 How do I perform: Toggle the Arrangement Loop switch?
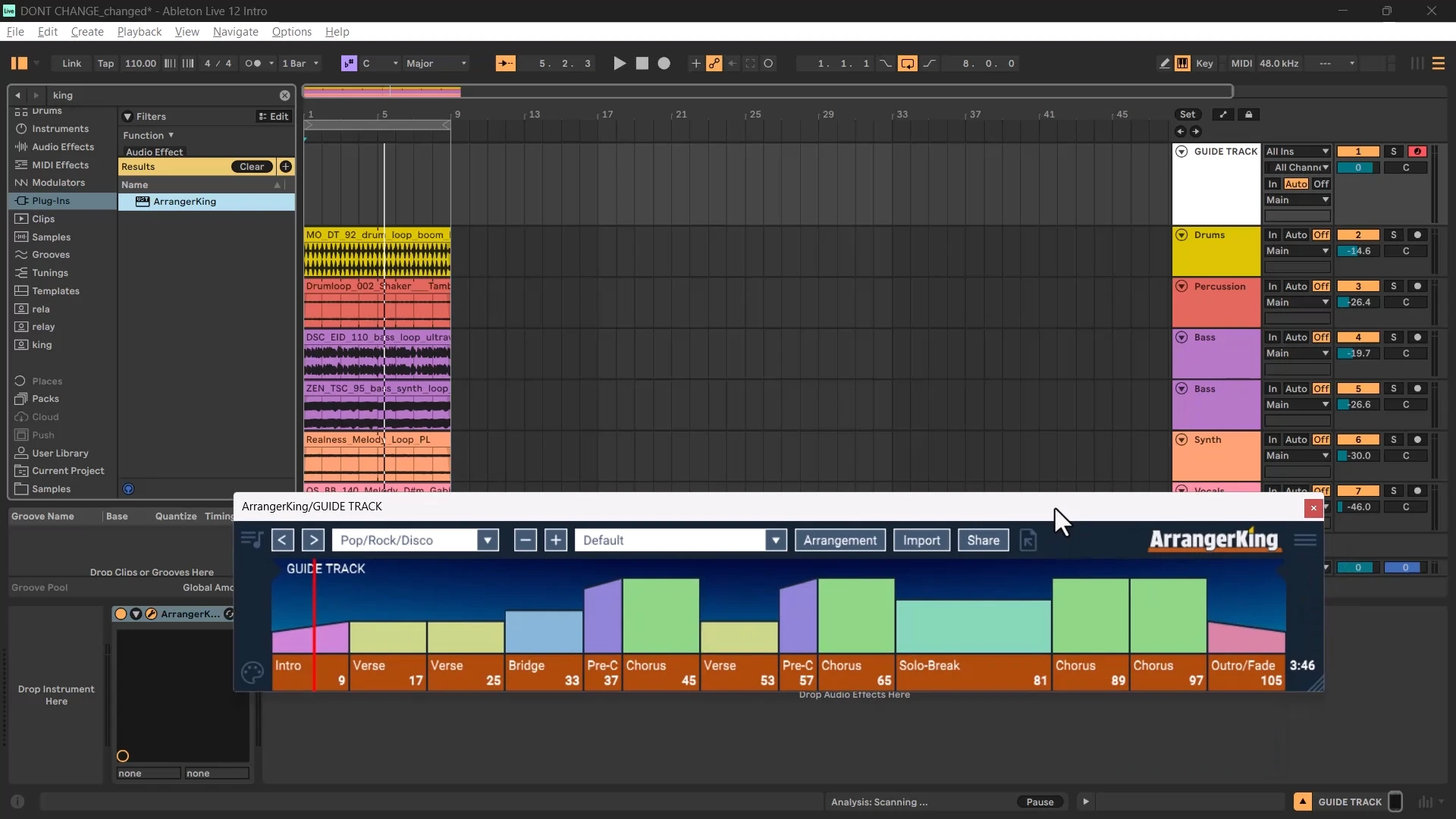pos(907,64)
